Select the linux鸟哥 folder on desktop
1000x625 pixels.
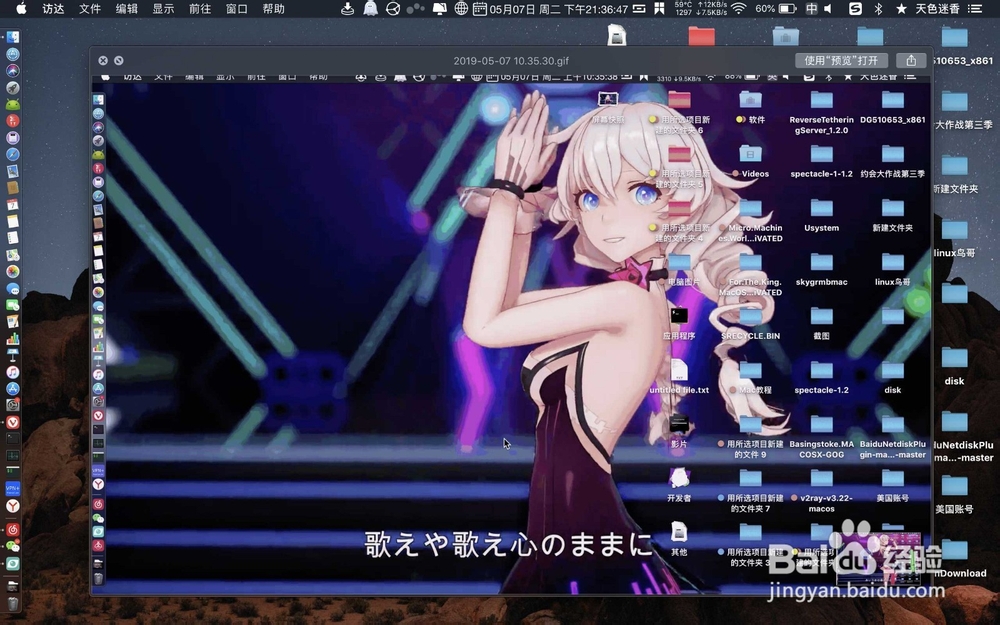click(x=954, y=237)
